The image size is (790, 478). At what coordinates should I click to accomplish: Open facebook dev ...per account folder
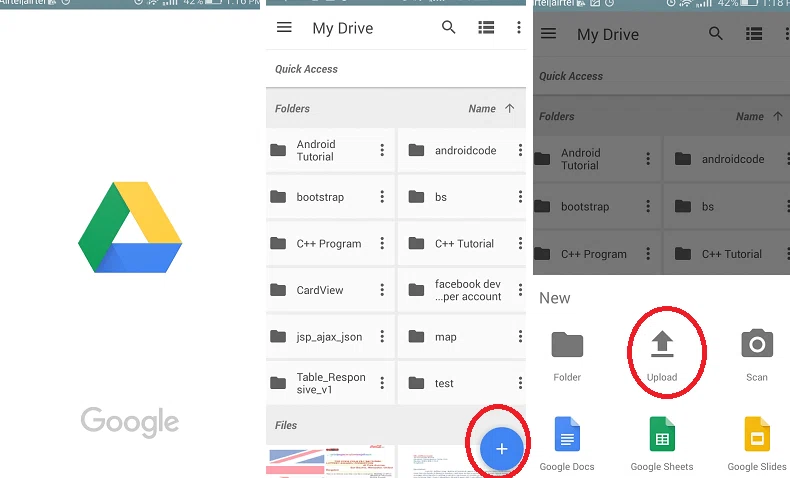pos(462,290)
